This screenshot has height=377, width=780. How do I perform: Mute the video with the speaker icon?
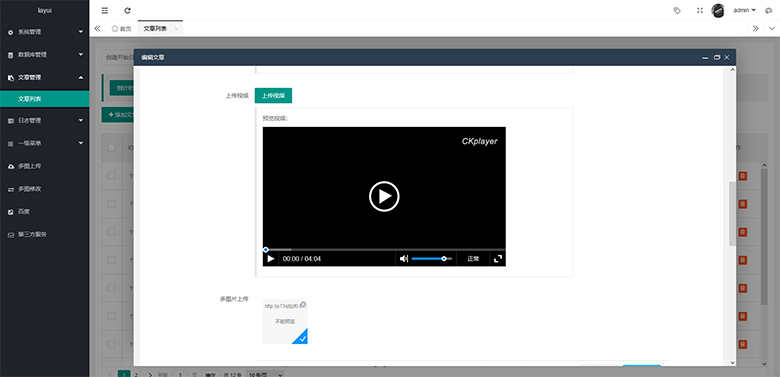point(404,259)
